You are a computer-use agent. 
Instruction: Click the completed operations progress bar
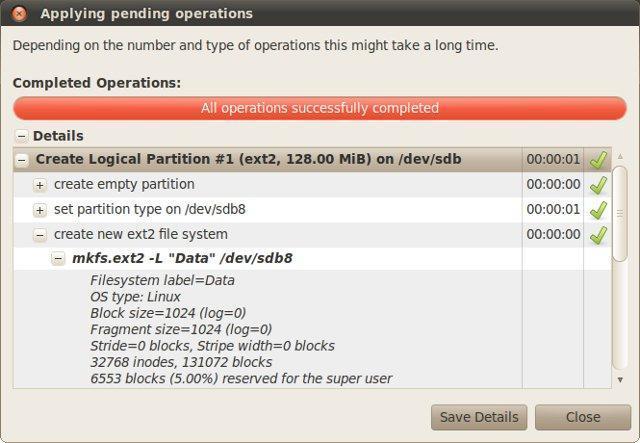pyautogui.click(x=319, y=108)
